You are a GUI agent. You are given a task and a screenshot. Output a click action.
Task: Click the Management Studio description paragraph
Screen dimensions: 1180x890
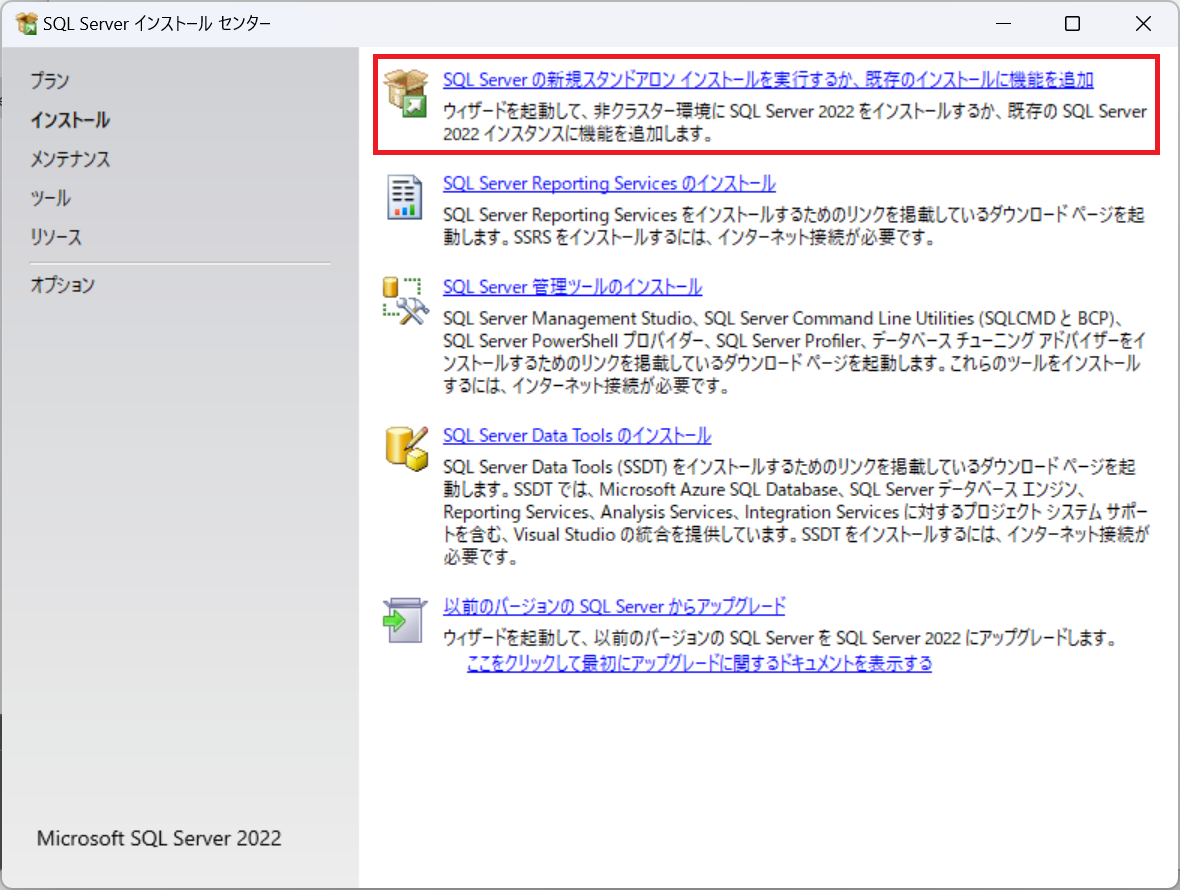pos(794,352)
